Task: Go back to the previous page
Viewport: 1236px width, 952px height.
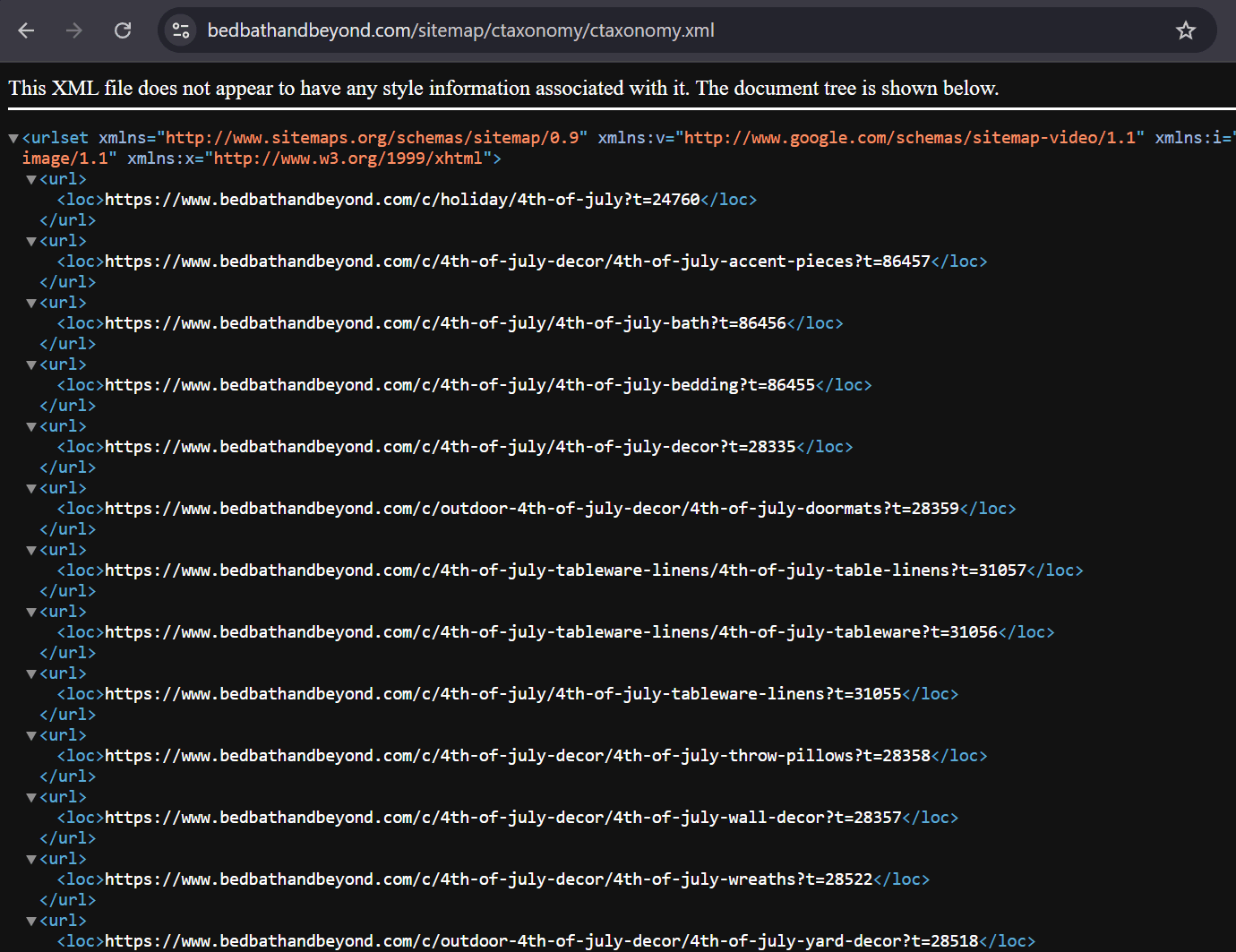Action: pos(26,30)
